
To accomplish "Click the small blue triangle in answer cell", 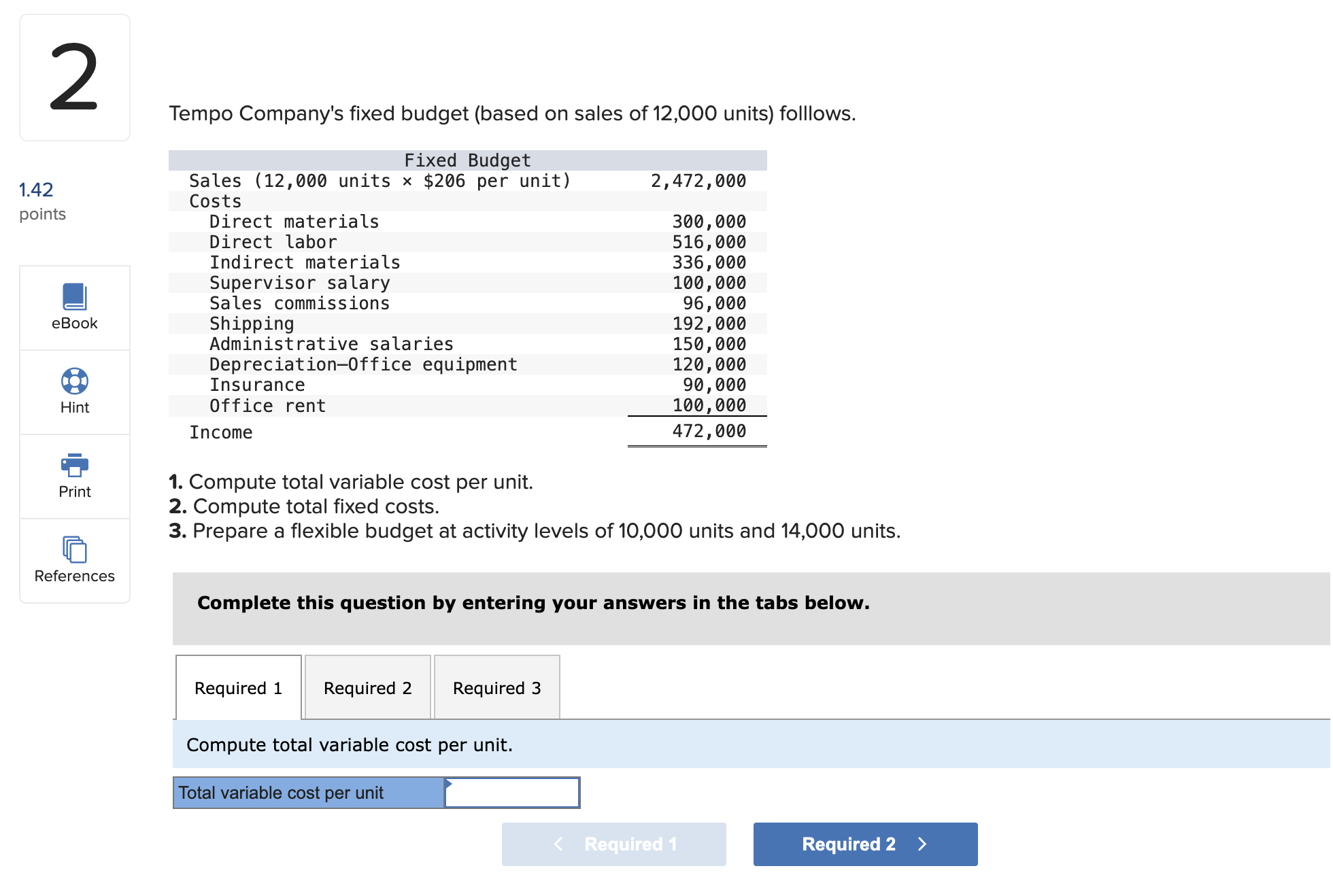I will (449, 784).
